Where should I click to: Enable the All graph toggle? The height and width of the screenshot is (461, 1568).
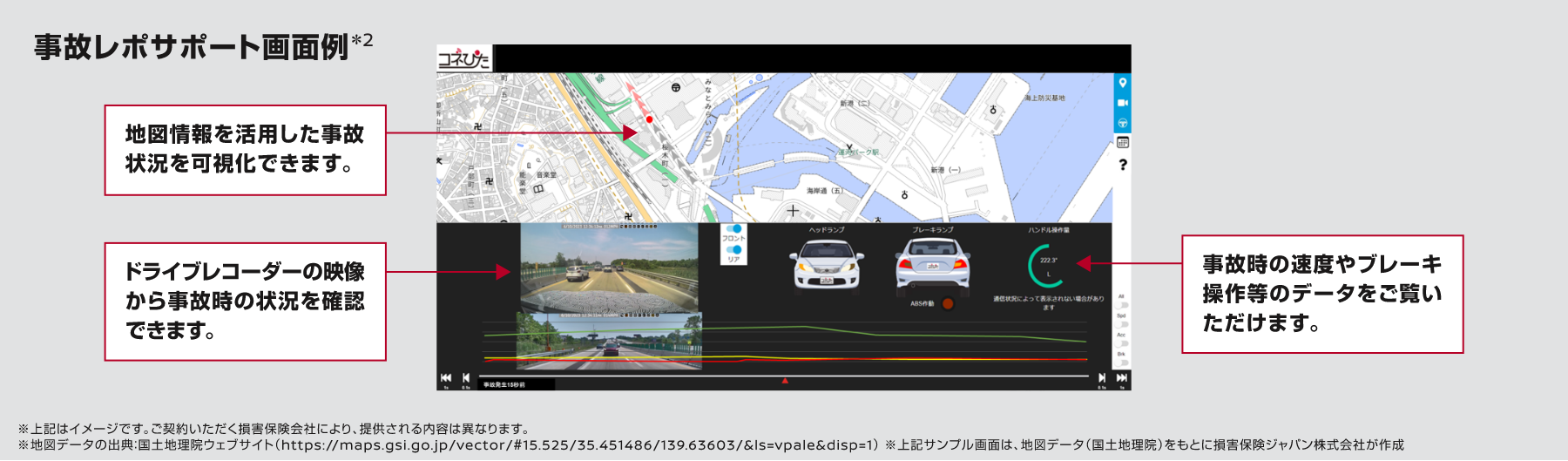[x=1123, y=305]
